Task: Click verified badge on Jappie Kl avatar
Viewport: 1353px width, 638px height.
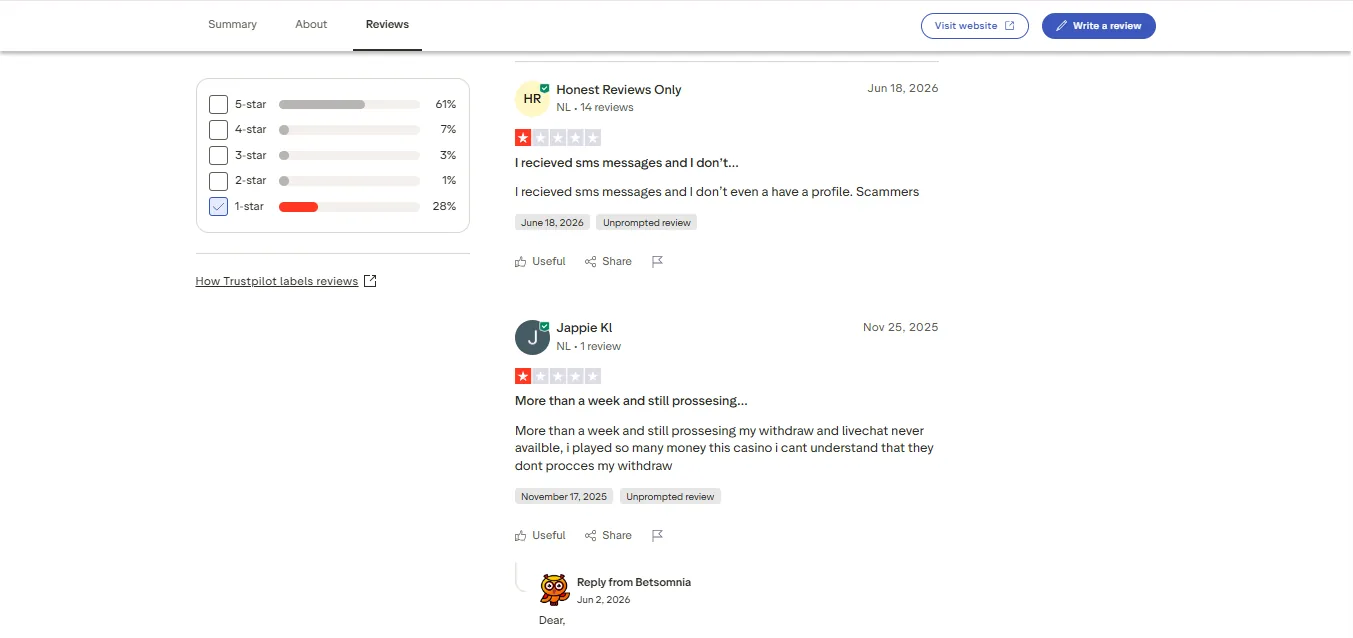Action: click(x=545, y=326)
